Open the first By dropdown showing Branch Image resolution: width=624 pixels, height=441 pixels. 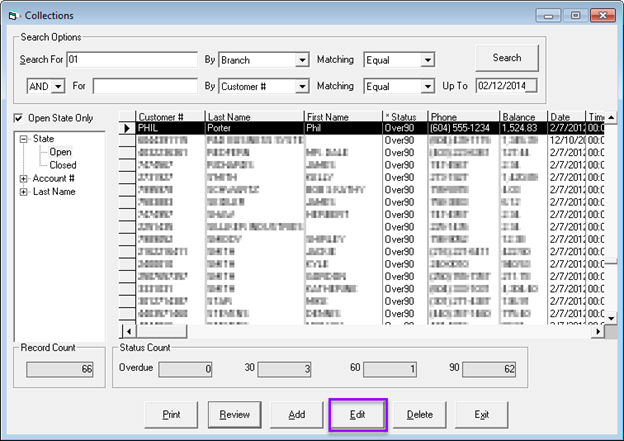point(302,60)
